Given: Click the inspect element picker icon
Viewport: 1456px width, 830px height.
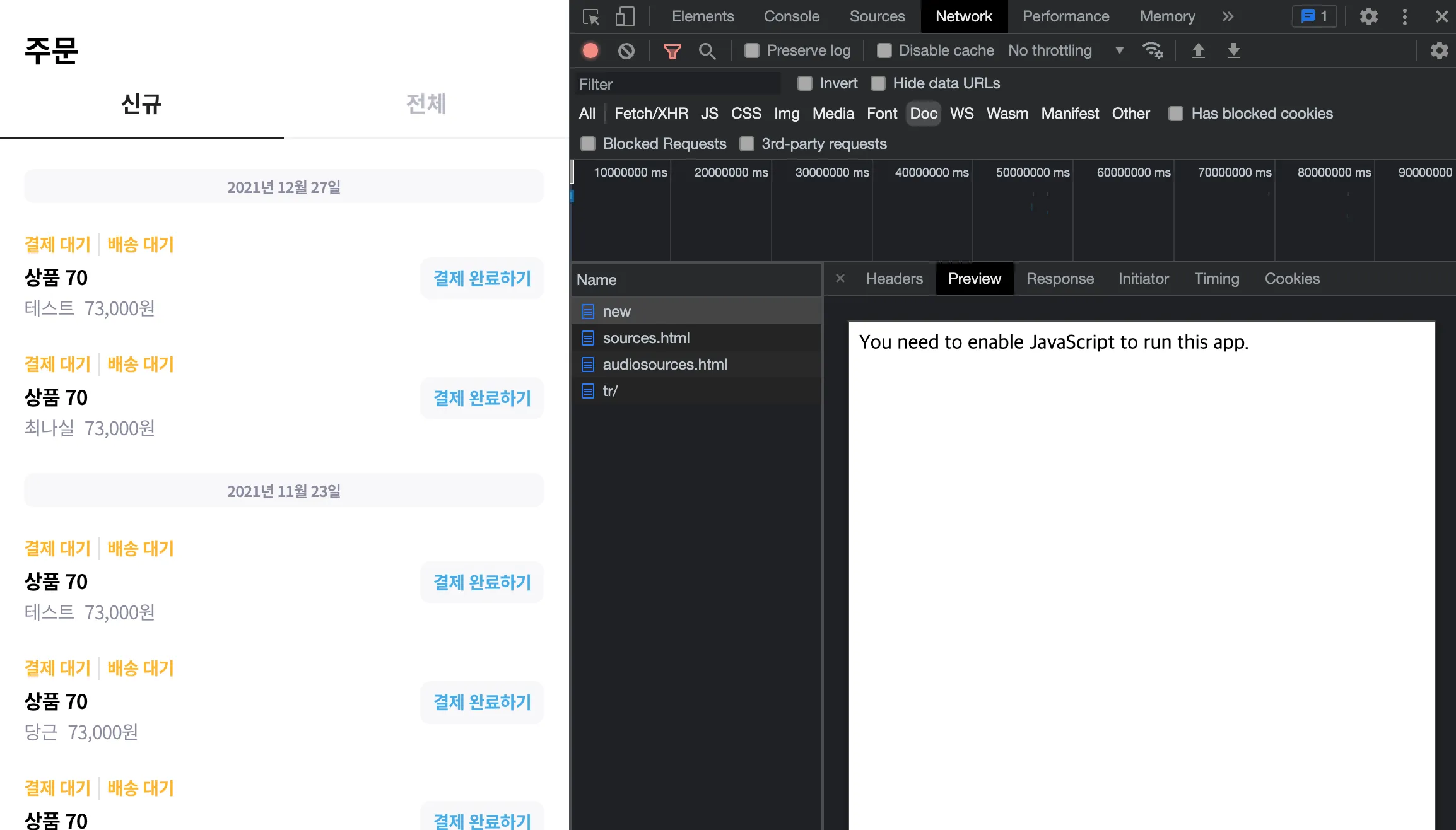Looking at the screenshot, I should [591, 17].
